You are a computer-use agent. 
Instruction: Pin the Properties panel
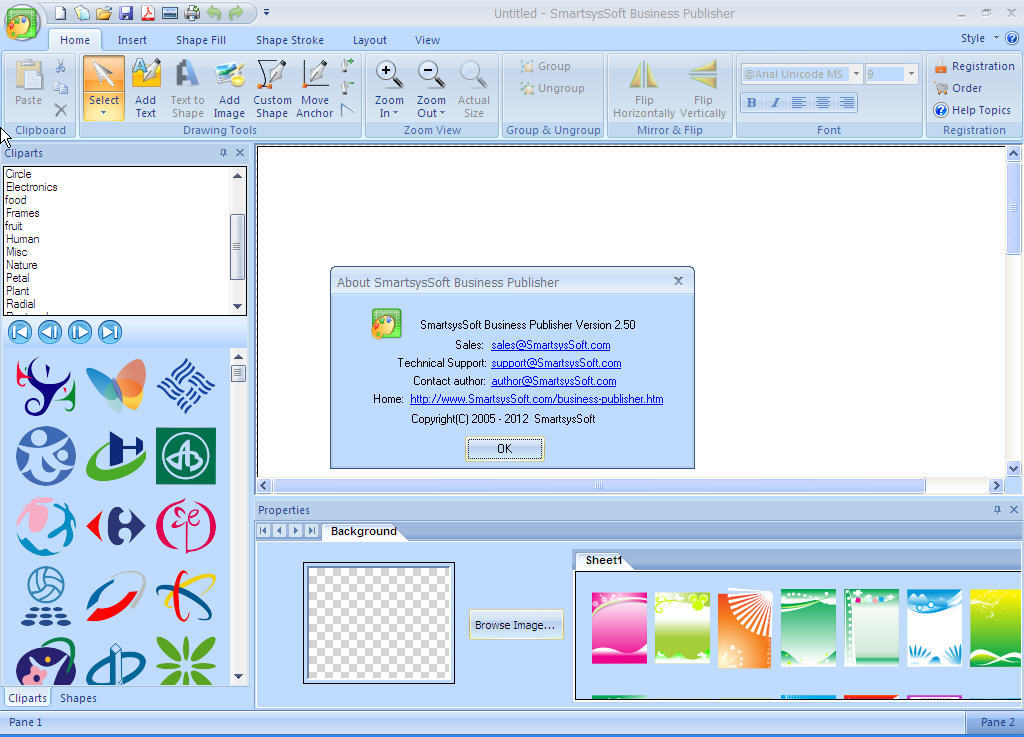click(x=997, y=510)
